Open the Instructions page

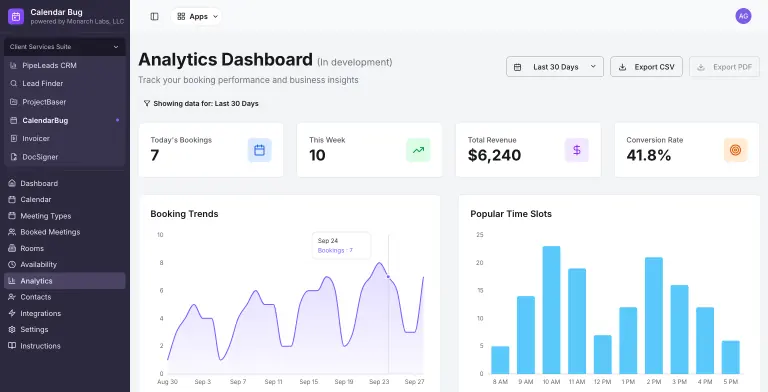[64, 346]
